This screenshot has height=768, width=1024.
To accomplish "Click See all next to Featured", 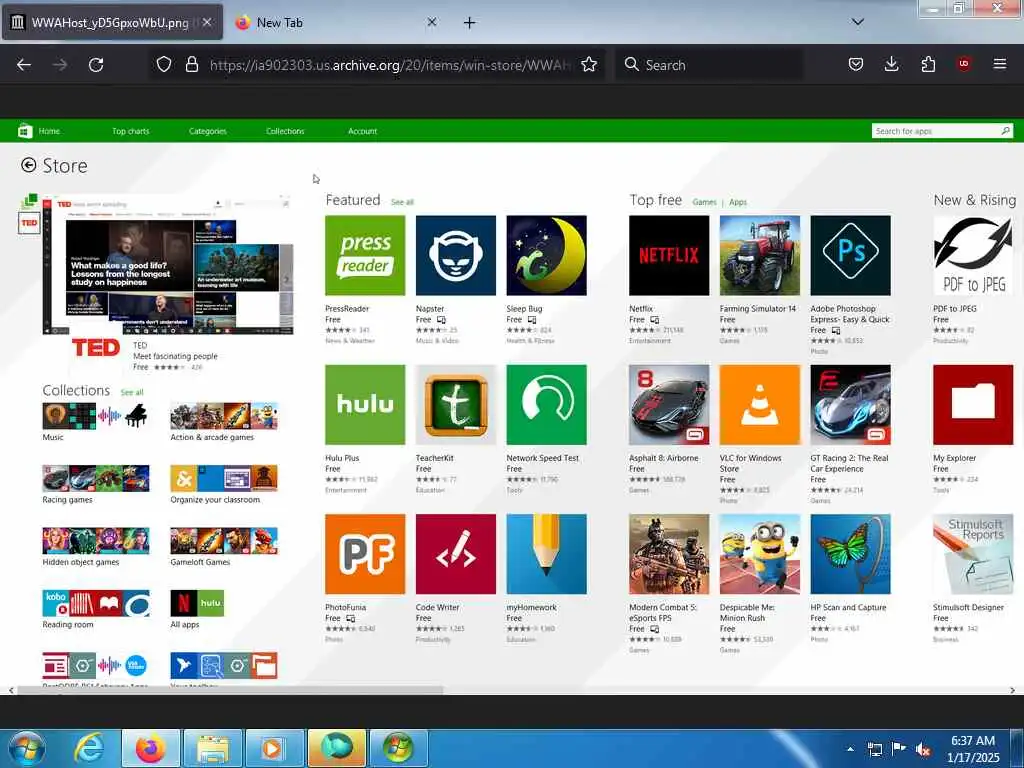I will 402,202.
